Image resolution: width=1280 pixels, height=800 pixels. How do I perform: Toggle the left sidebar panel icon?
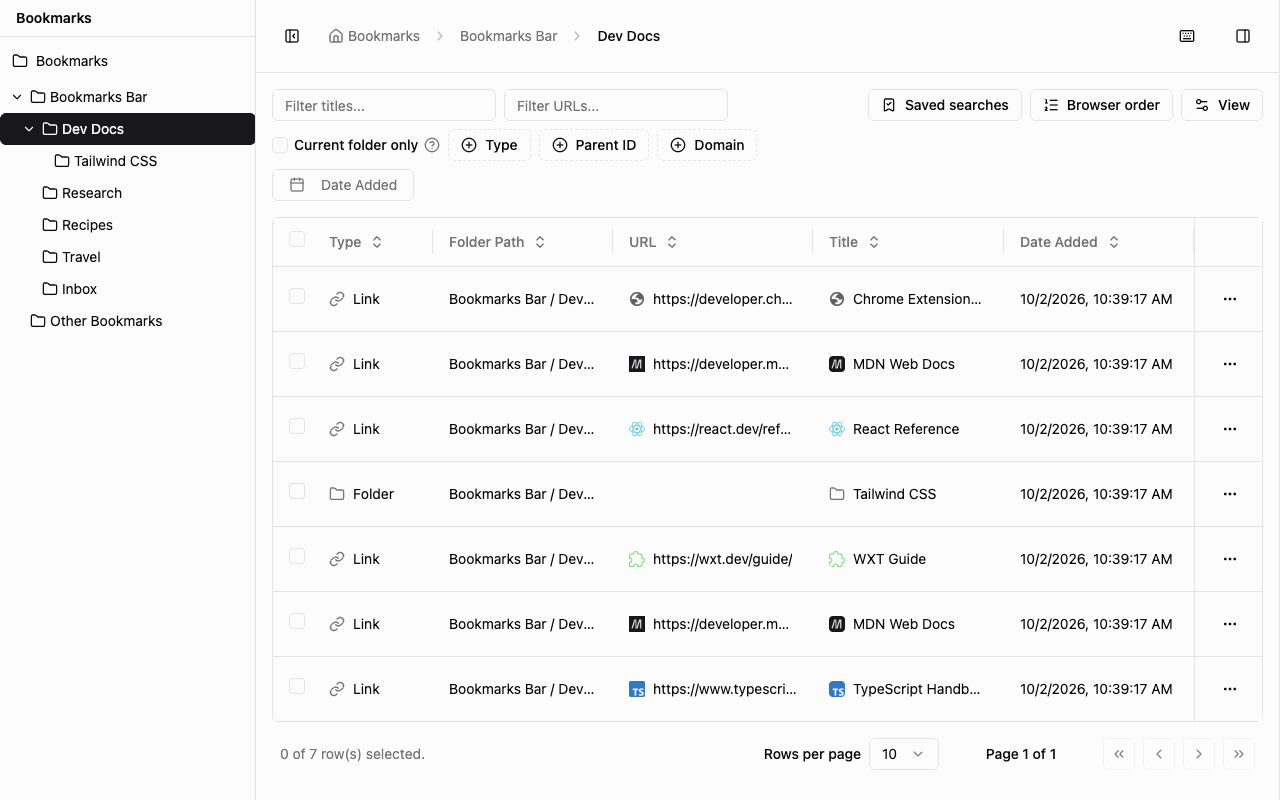coord(292,36)
